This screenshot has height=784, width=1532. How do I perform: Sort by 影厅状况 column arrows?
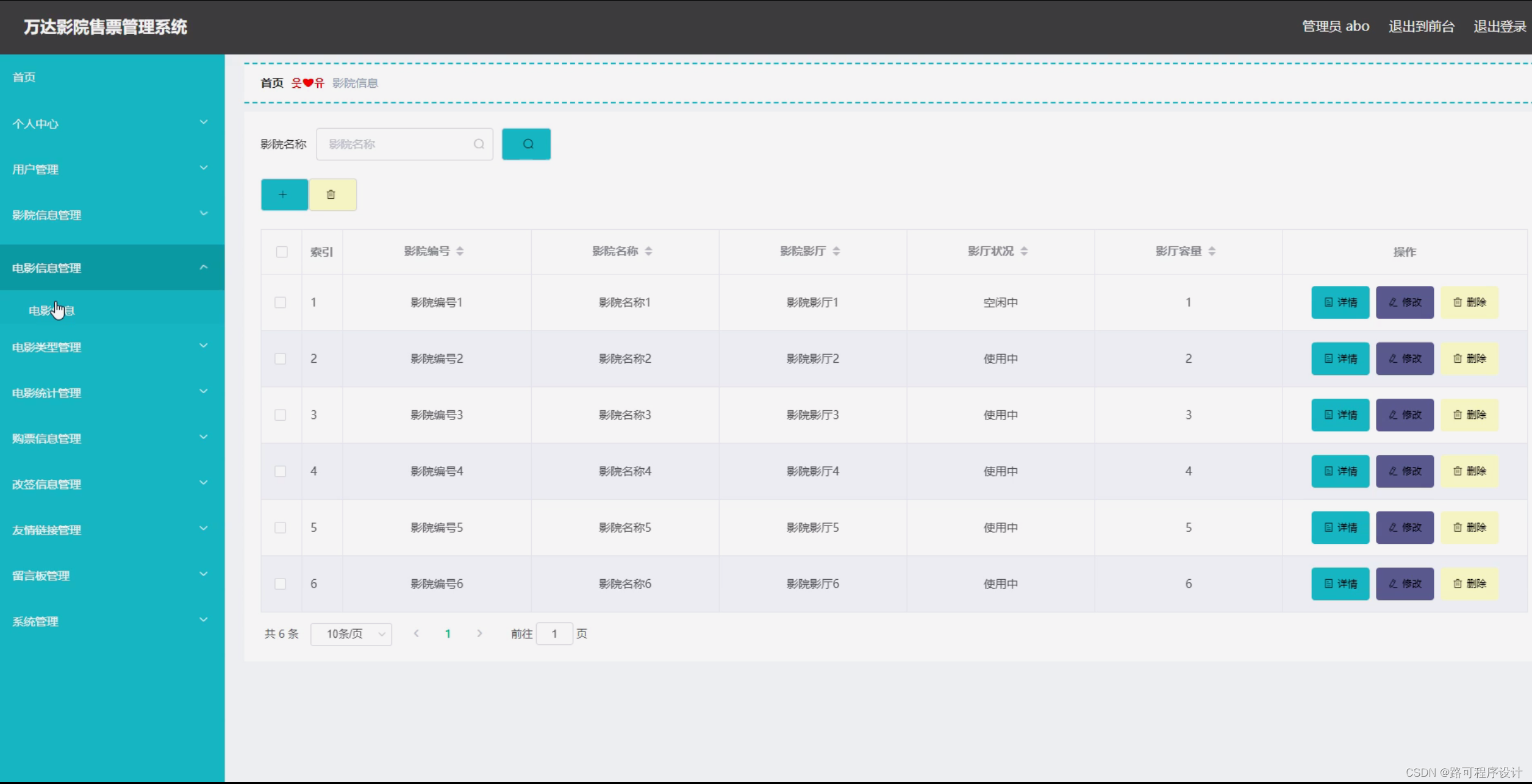(1023, 251)
